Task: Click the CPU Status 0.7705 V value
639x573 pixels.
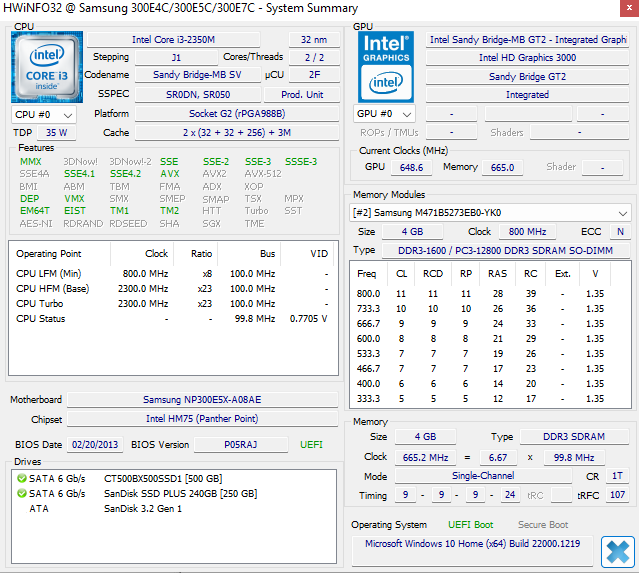Action: [308, 319]
